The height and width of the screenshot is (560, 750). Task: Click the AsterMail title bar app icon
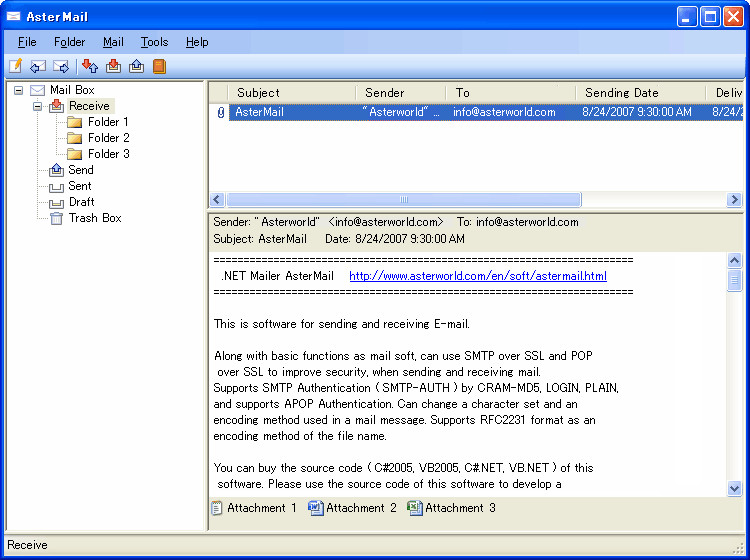pos(13,17)
